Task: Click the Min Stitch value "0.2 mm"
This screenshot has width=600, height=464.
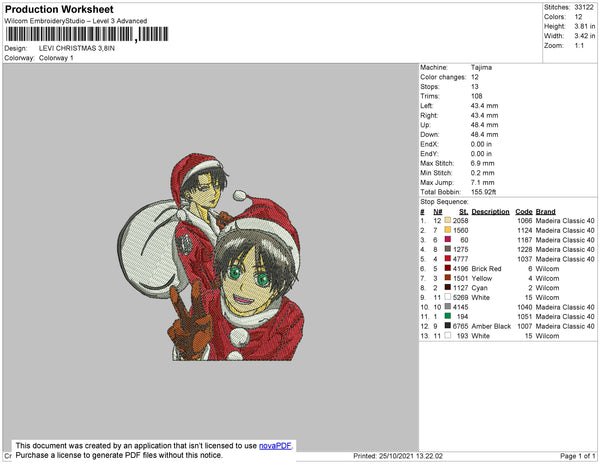Action: click(482, 173)
